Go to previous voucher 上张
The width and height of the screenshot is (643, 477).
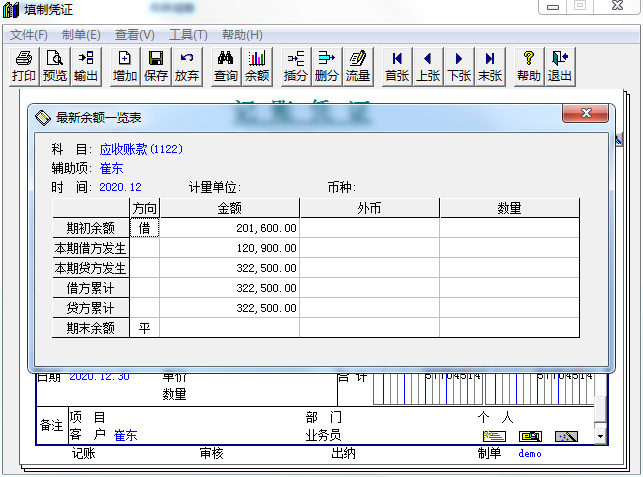(x=428, y=66)
